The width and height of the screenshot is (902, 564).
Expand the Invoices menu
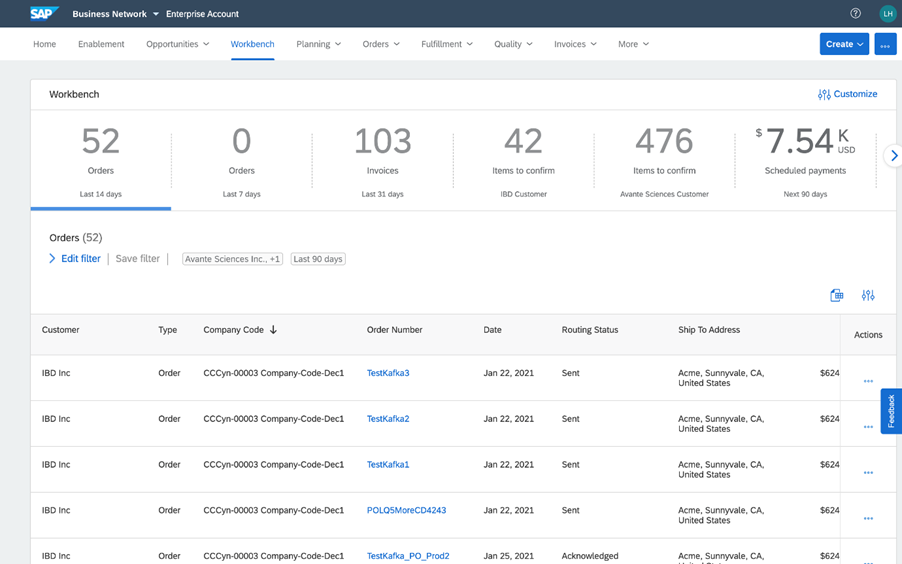575,44
